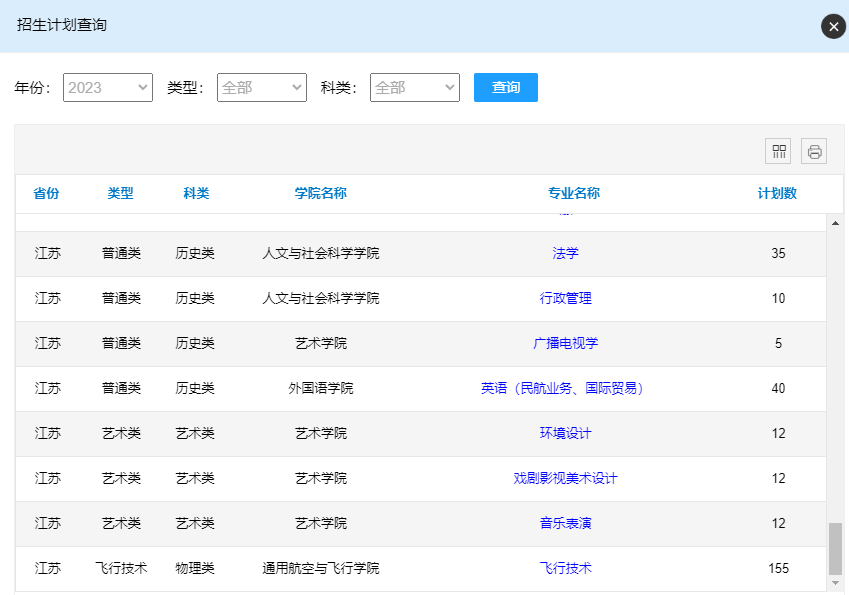The height and width of the screenshot is (595, 849).
Task: Click the scrollbar up arrow
Action: 835,223
